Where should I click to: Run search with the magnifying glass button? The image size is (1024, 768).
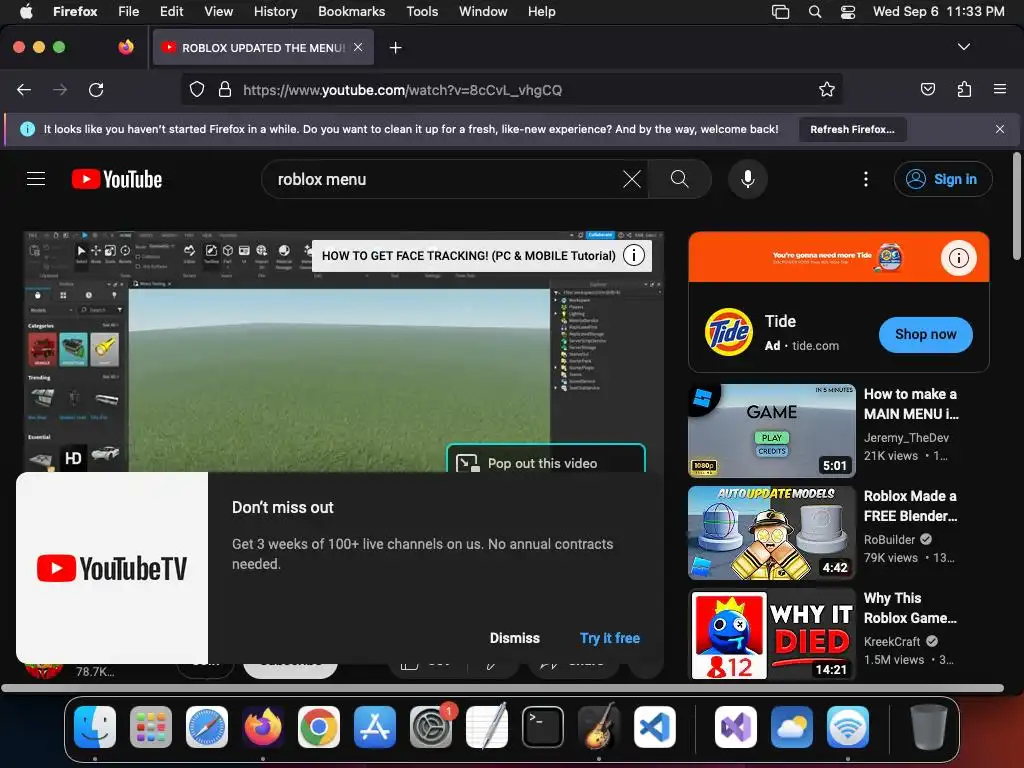click(680, 179)
